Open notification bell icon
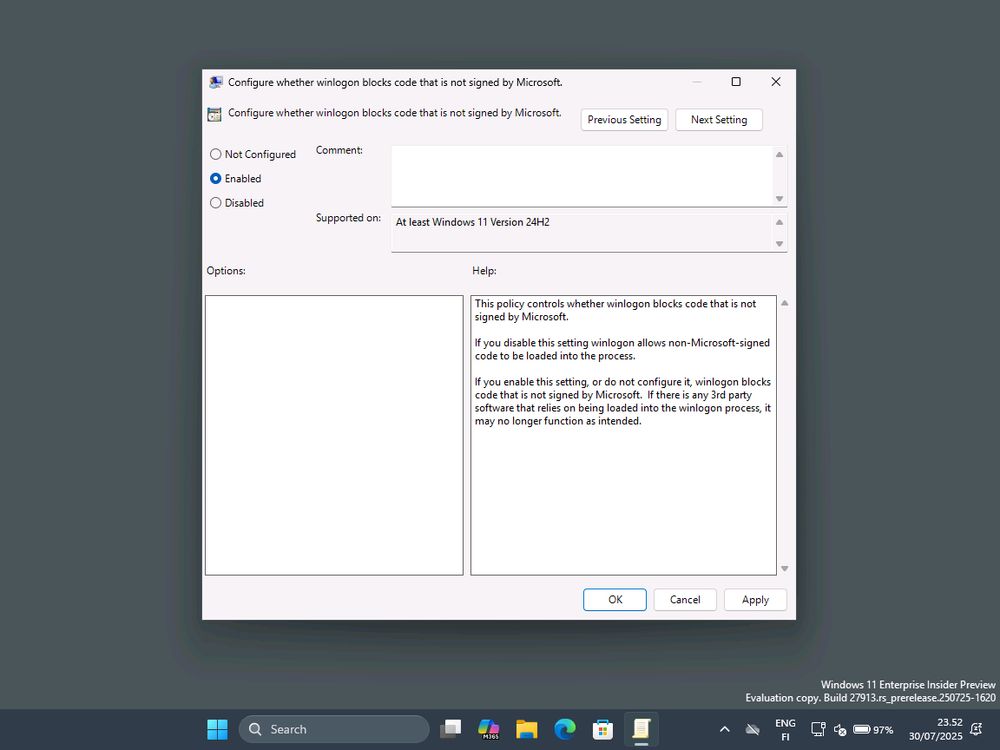The image size is (1000, 750). (976, 729)
